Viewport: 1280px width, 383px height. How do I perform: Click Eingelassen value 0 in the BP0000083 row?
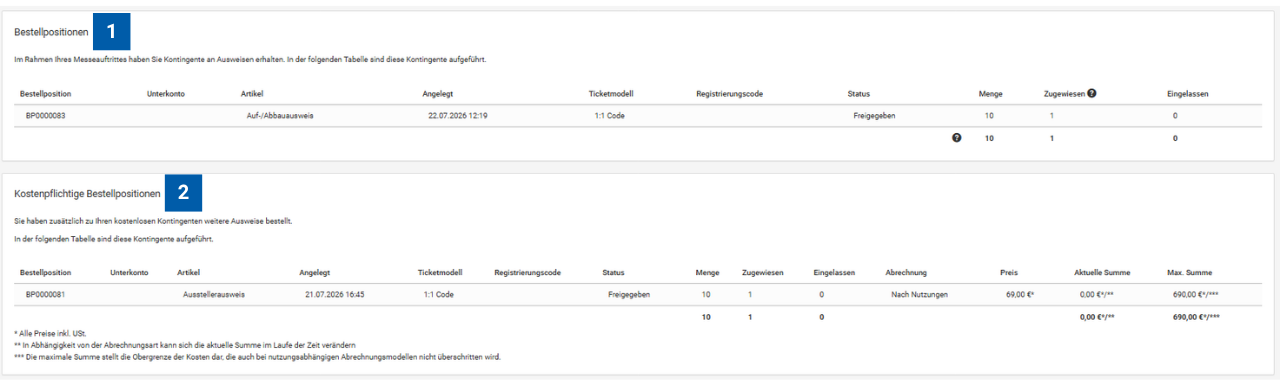[1175, 116]
